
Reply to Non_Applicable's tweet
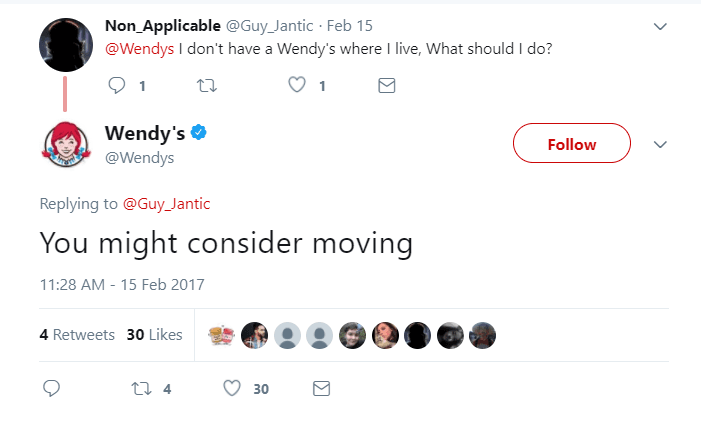[117, 87]
